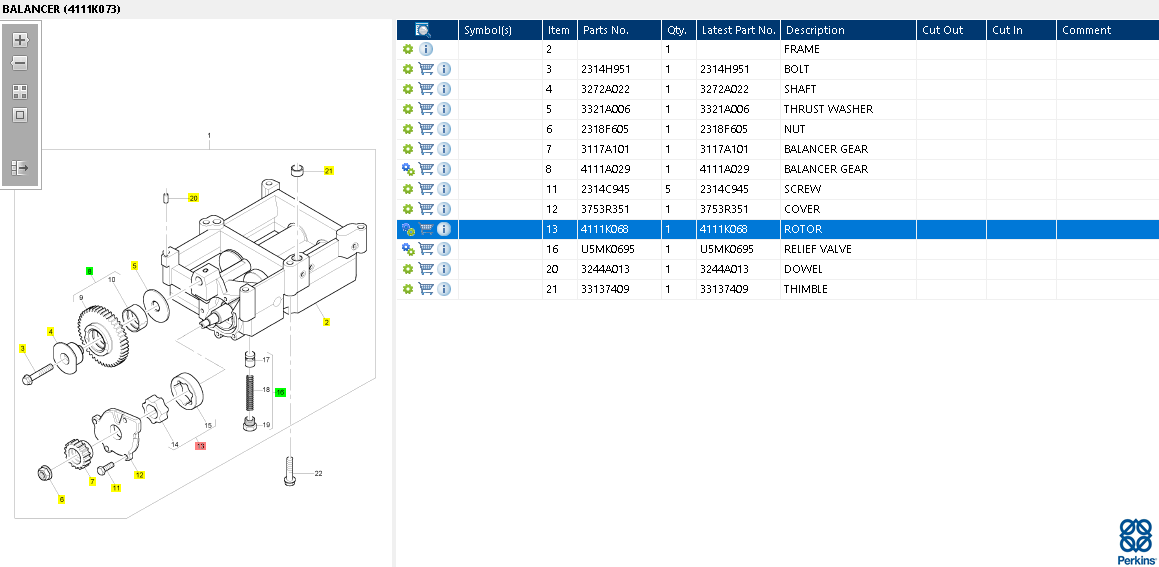This screenshot has height=567, width=1159.
Task: Click the search icon in table header
Action: tap(423, 30)
